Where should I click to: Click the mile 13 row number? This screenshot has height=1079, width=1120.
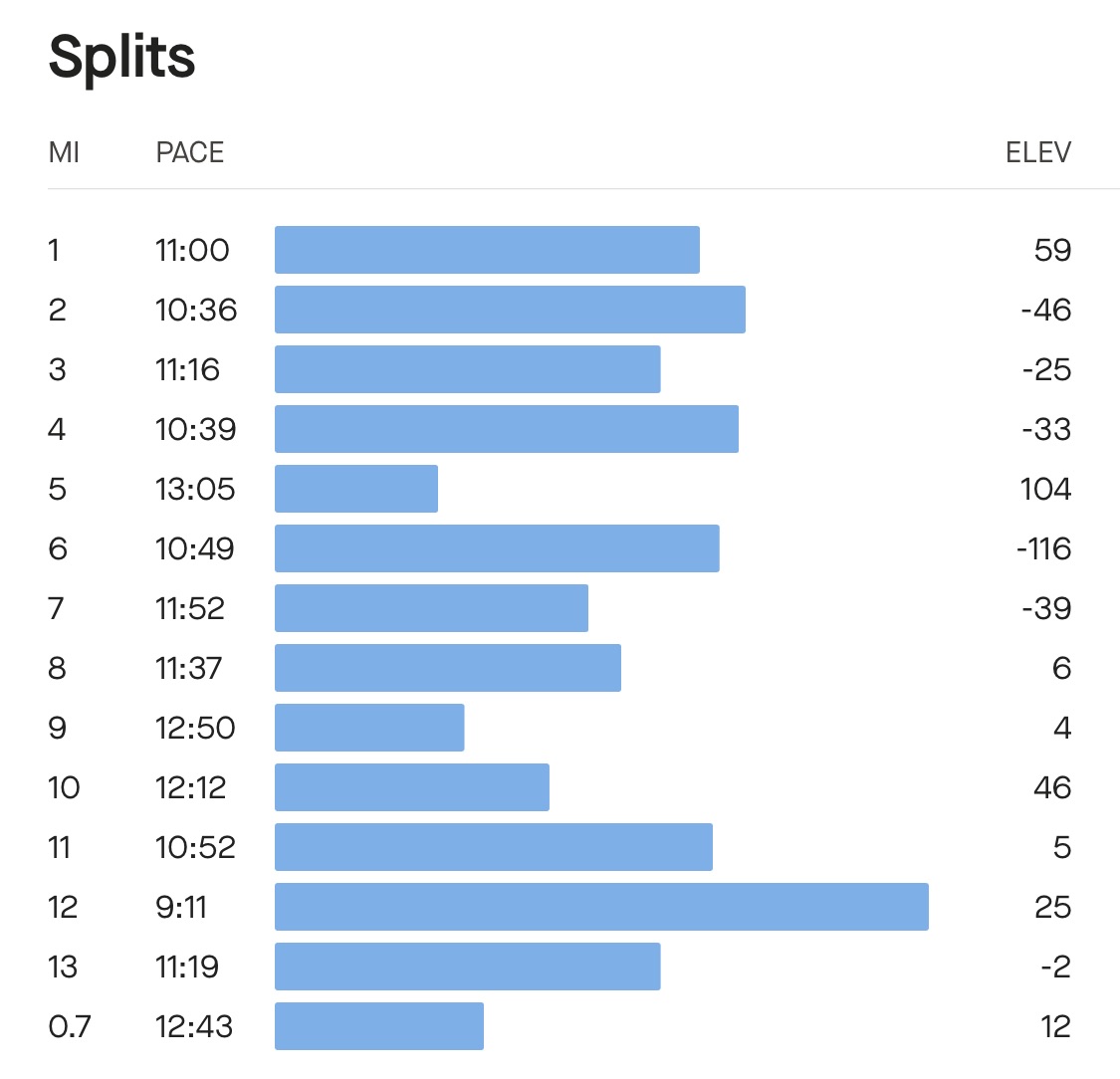[x=63, y=967]
